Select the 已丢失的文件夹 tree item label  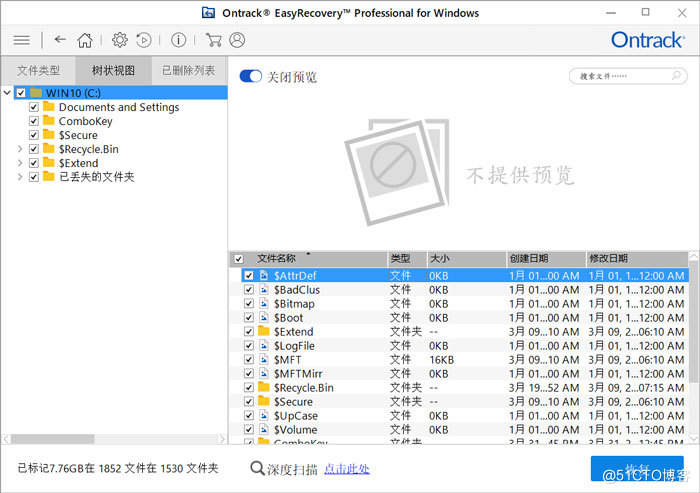pos(97,176)
